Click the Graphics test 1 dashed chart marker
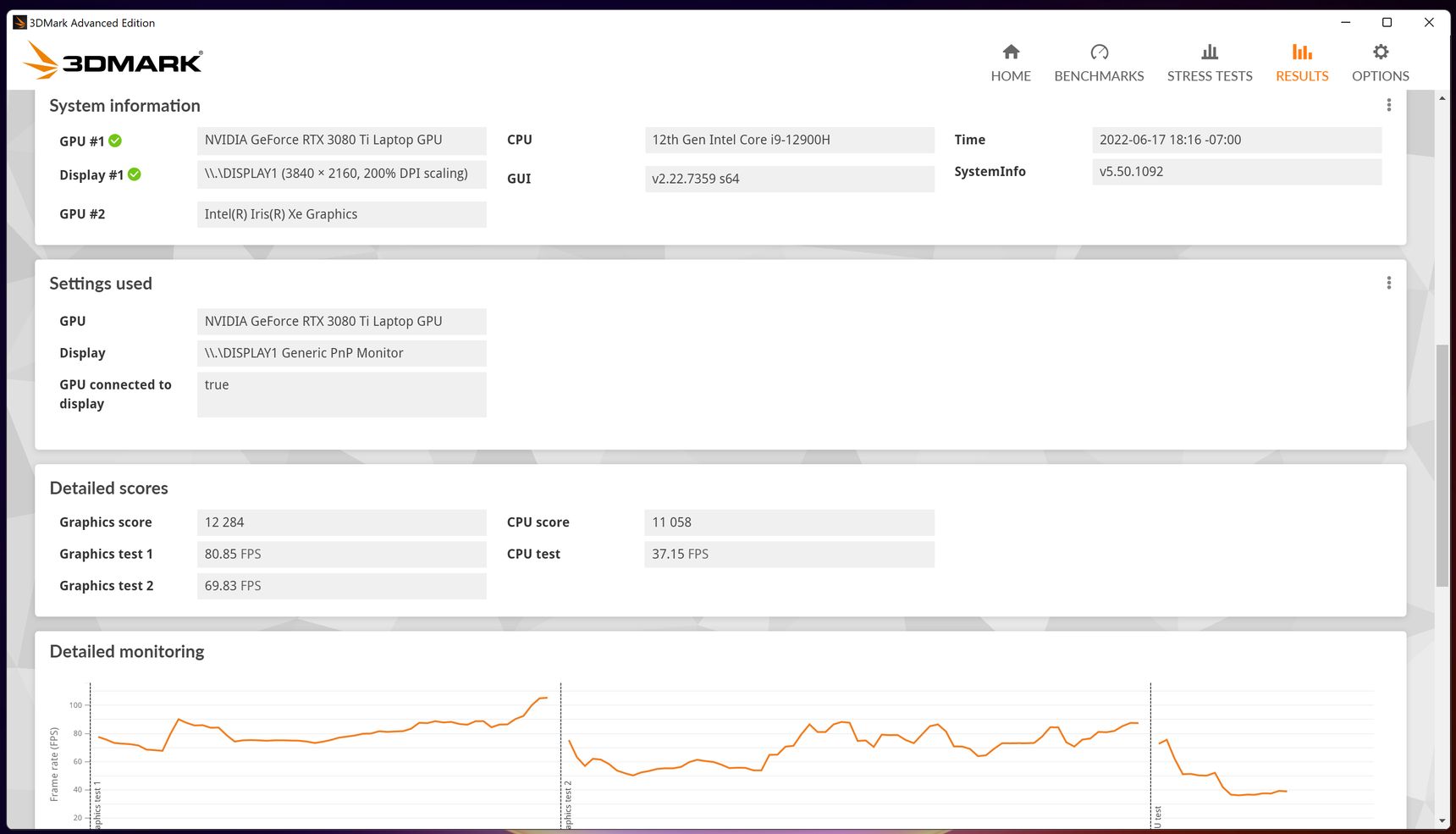This screenshot has height=834, width=1456. 90,754
